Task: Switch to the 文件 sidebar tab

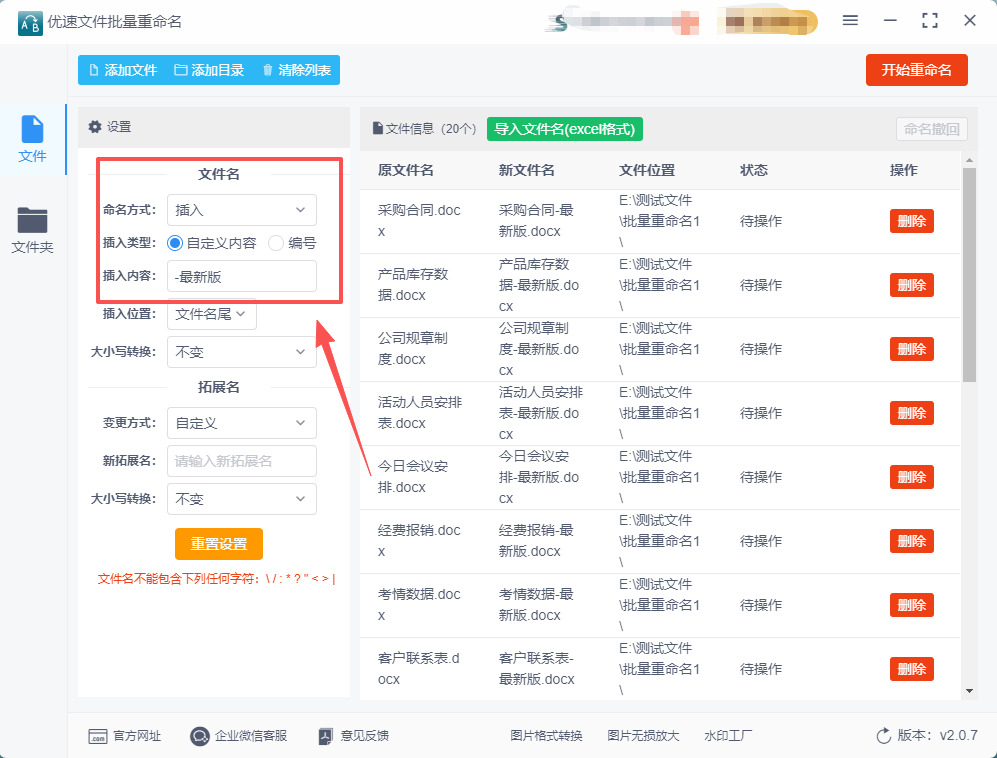Action: tap(32, 139)
